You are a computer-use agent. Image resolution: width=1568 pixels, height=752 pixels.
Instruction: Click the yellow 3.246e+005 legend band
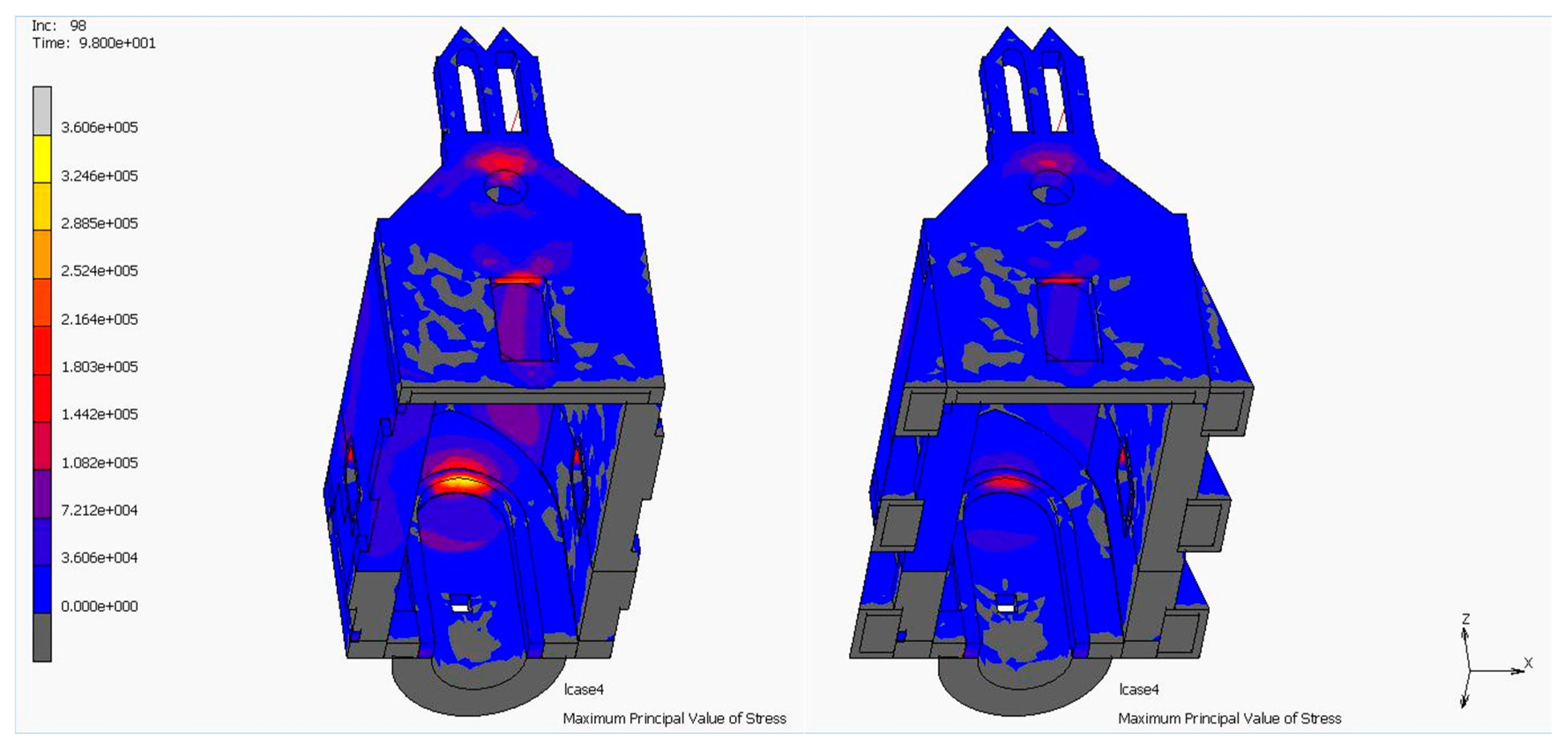(x=42, y=159)
